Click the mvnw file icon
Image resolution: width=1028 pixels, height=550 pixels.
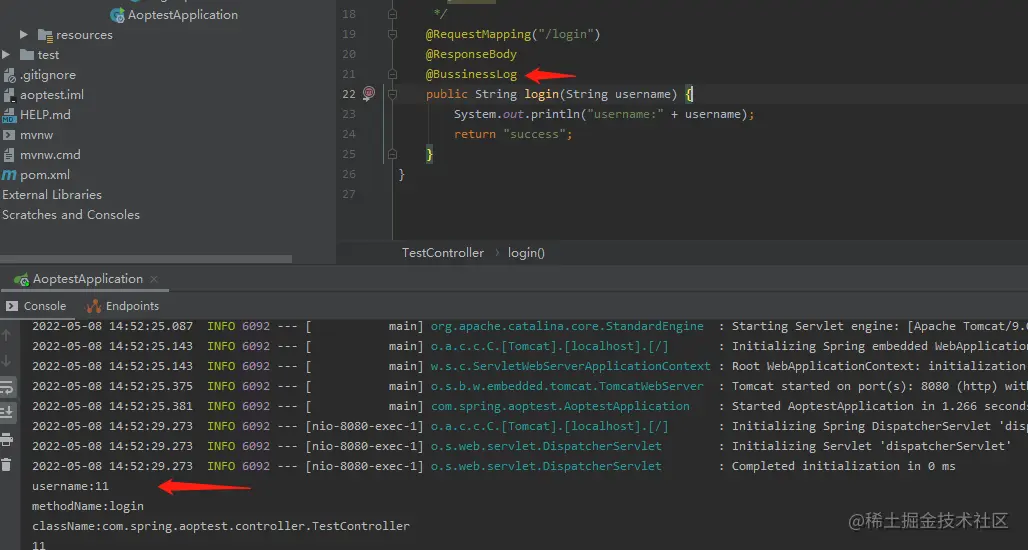(9, 134)
